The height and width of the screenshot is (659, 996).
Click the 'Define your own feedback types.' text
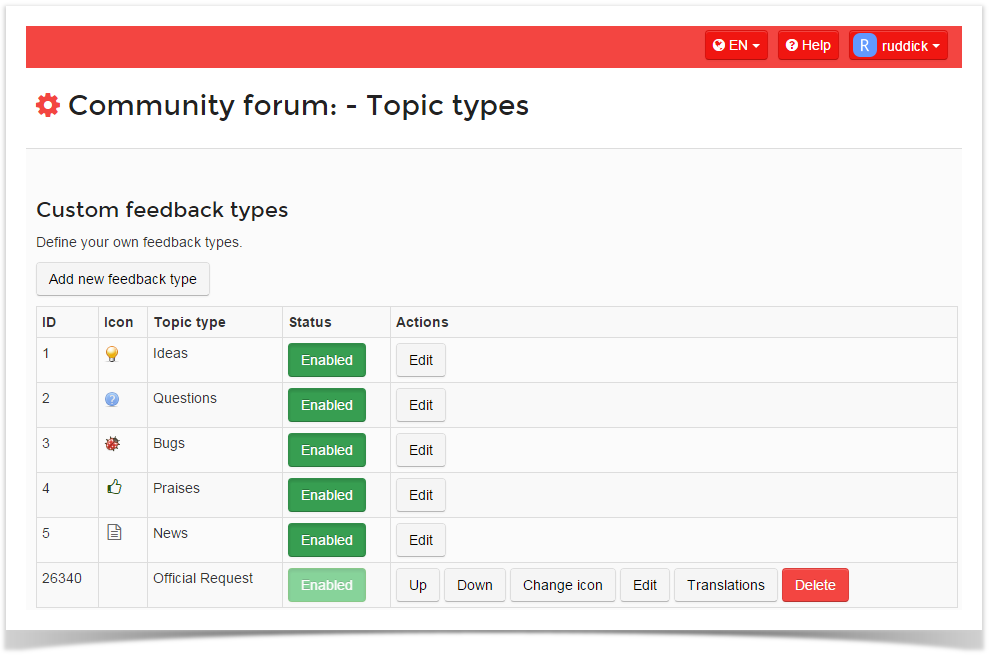point(139,242)
